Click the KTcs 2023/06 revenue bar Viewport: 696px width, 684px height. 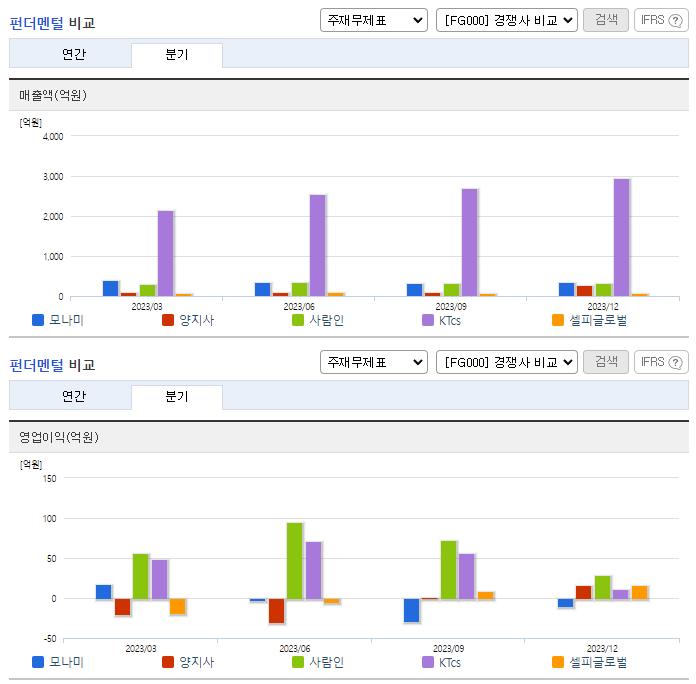(x=318, y=245)
